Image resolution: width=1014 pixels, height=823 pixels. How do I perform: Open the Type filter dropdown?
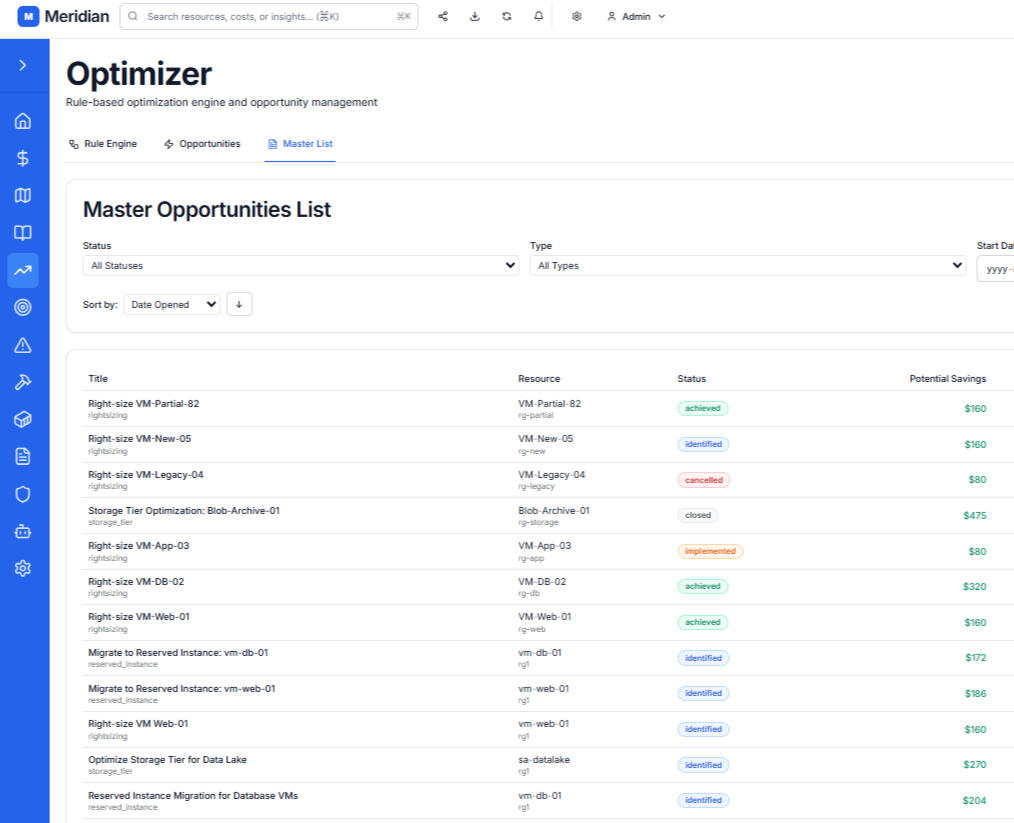(747, 266)
